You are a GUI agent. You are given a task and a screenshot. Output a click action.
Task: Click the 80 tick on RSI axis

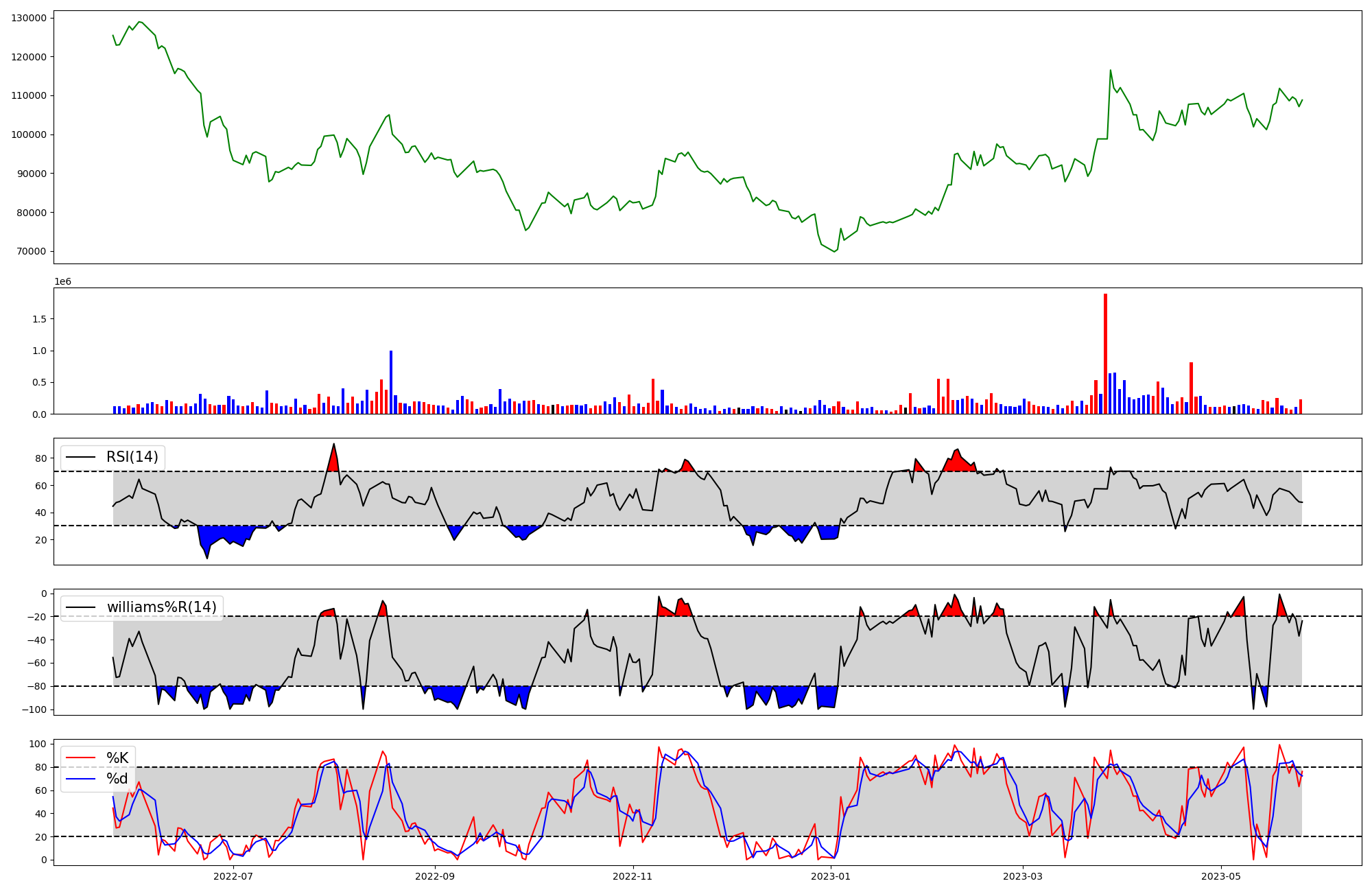[41, 458]
